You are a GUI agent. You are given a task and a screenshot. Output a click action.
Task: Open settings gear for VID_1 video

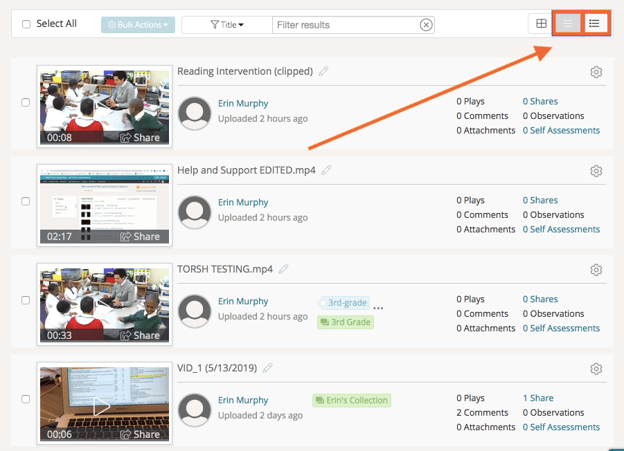(x=596, y=369)
